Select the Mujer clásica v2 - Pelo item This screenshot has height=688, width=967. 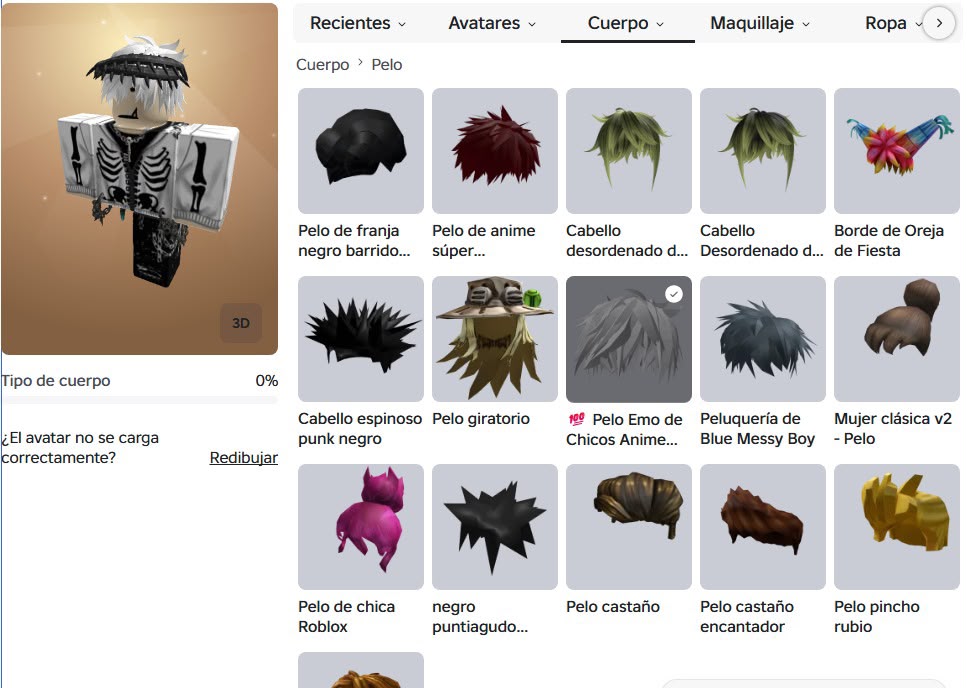(897, 339)
